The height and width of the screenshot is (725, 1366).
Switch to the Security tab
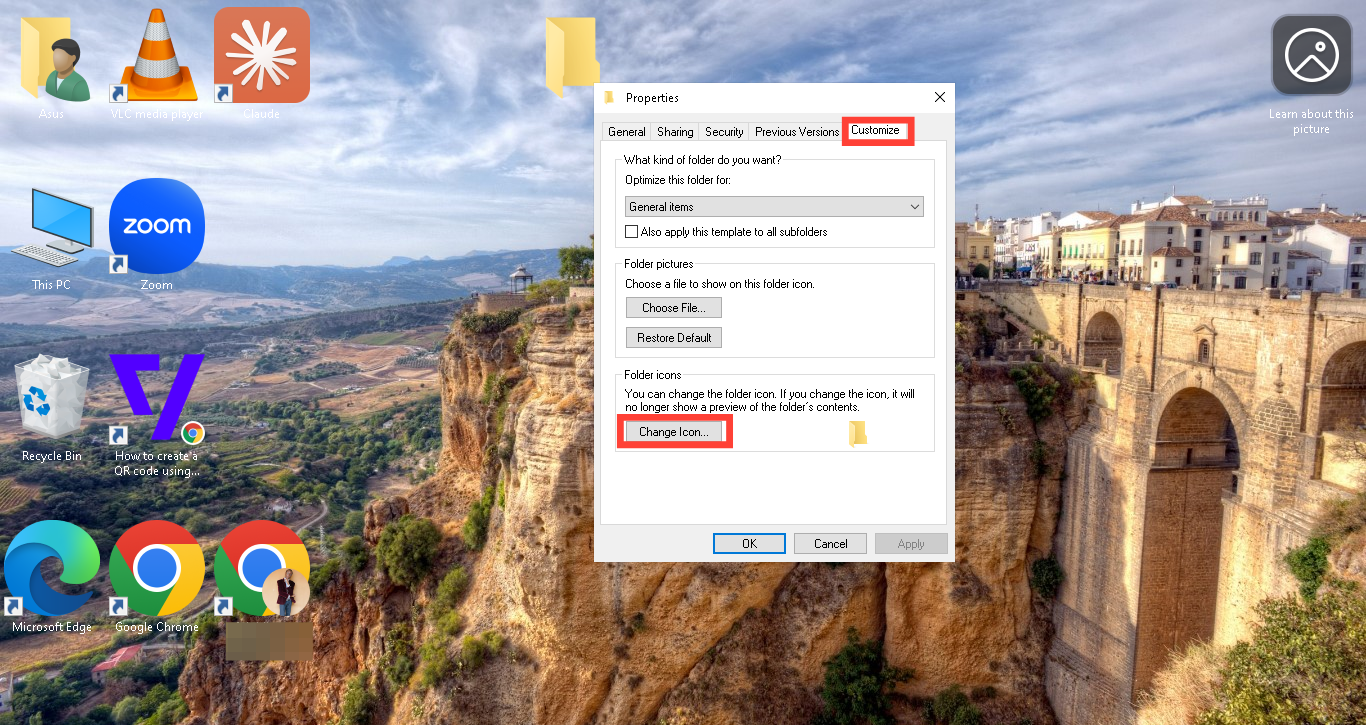[724, 132]
